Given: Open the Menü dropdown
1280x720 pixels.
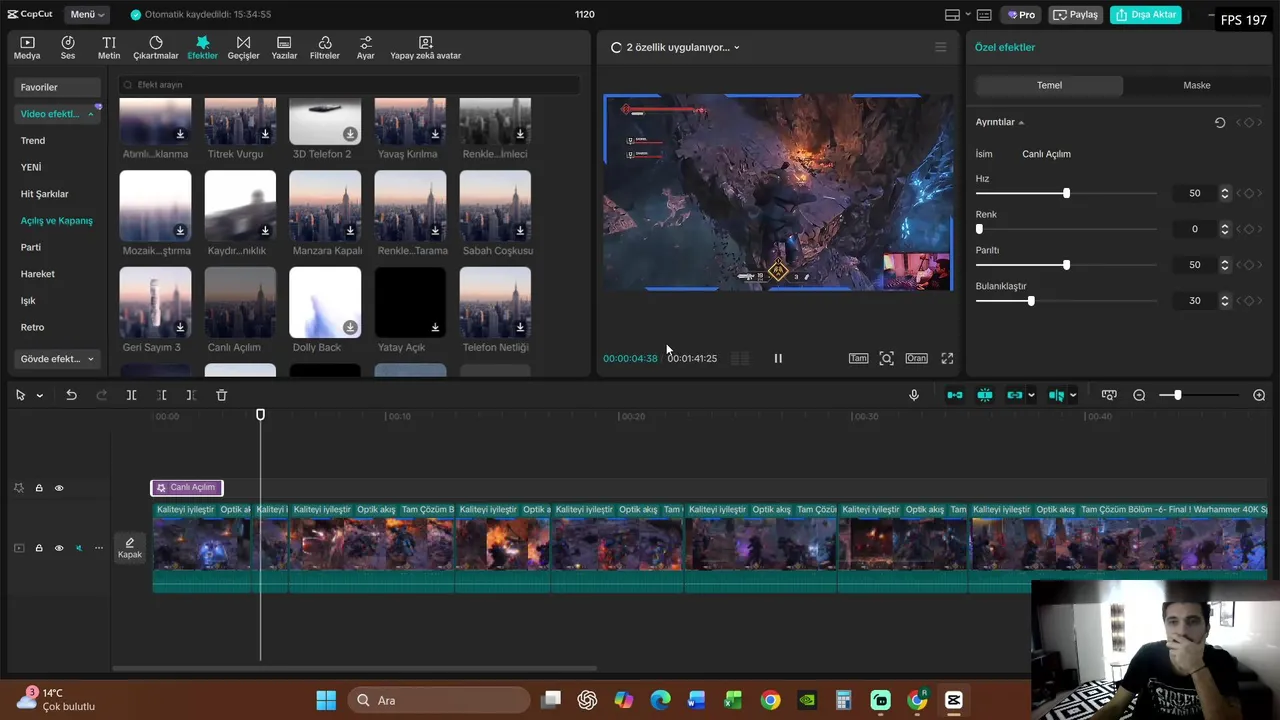Looking at the screenshot, I should click(87, 15).
